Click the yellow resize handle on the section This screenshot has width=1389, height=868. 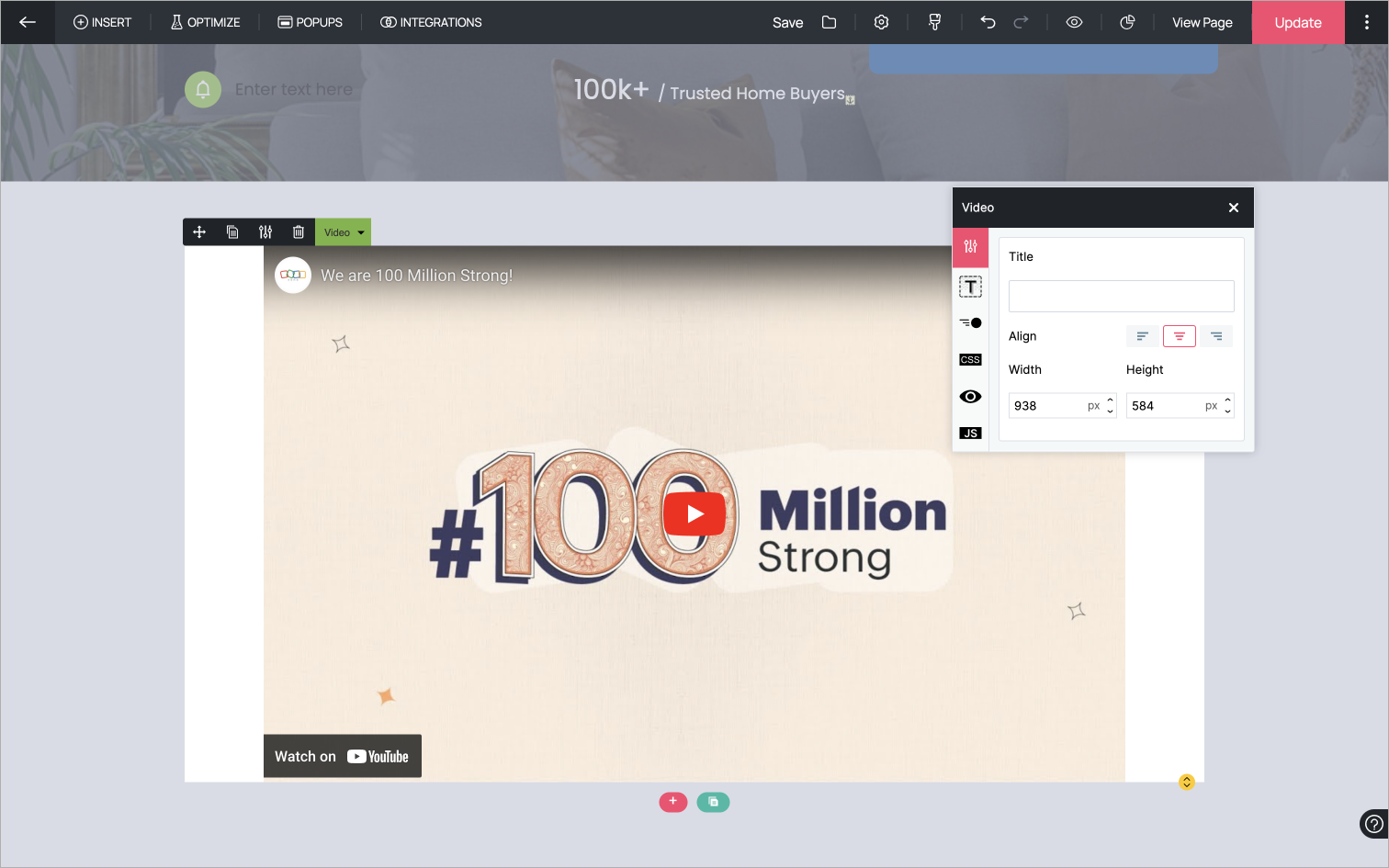point(1187,782)
